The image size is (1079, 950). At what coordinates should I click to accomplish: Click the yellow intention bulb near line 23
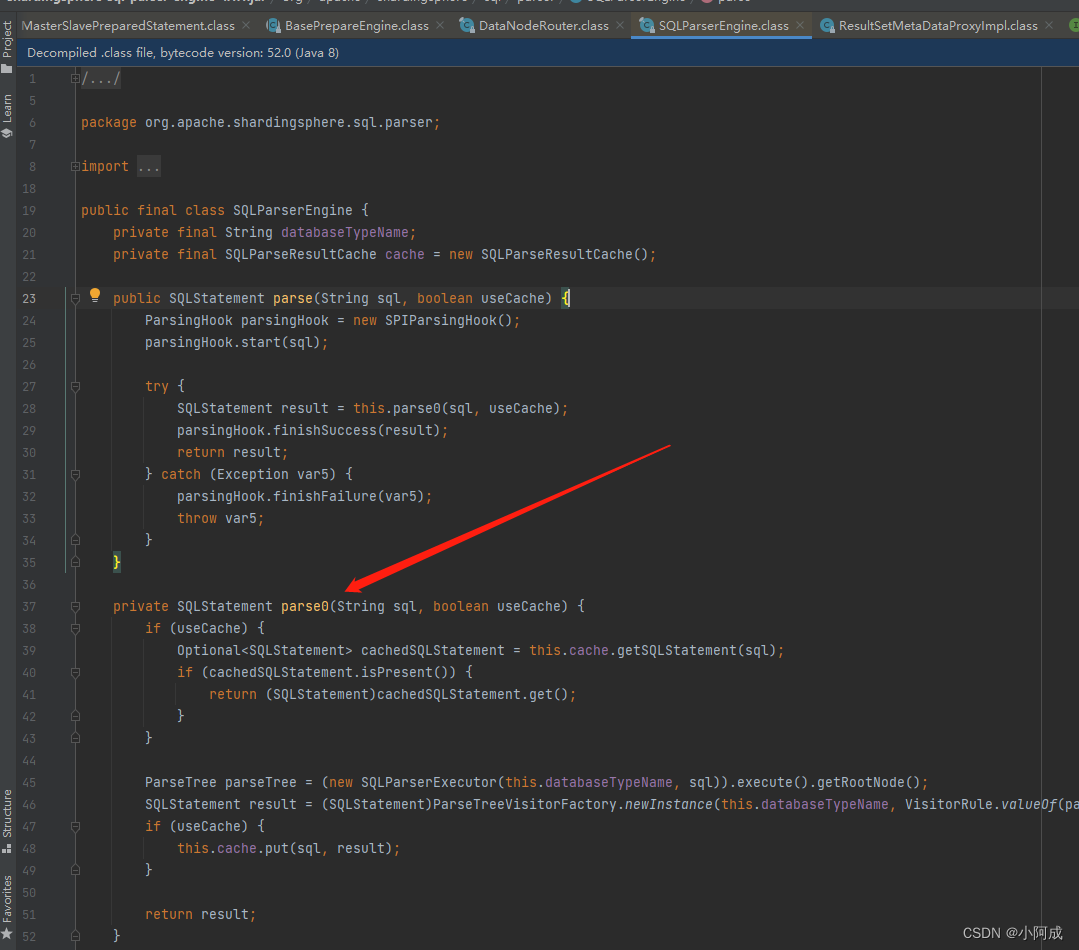tap(94, 294)
